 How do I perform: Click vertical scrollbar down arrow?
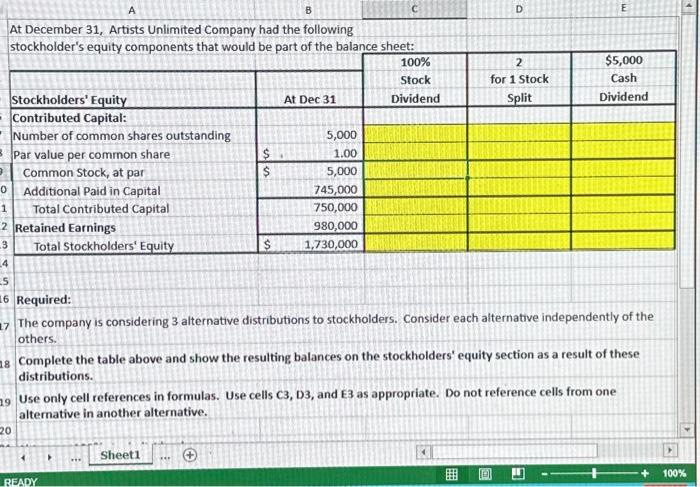pyautogui.click(x=688, y=430)
